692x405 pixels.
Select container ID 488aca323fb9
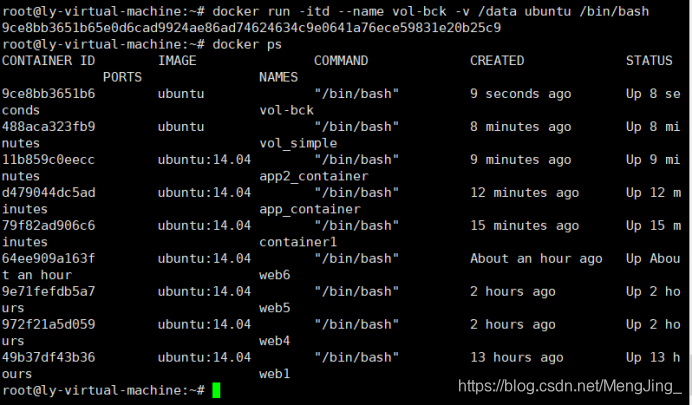49,127
